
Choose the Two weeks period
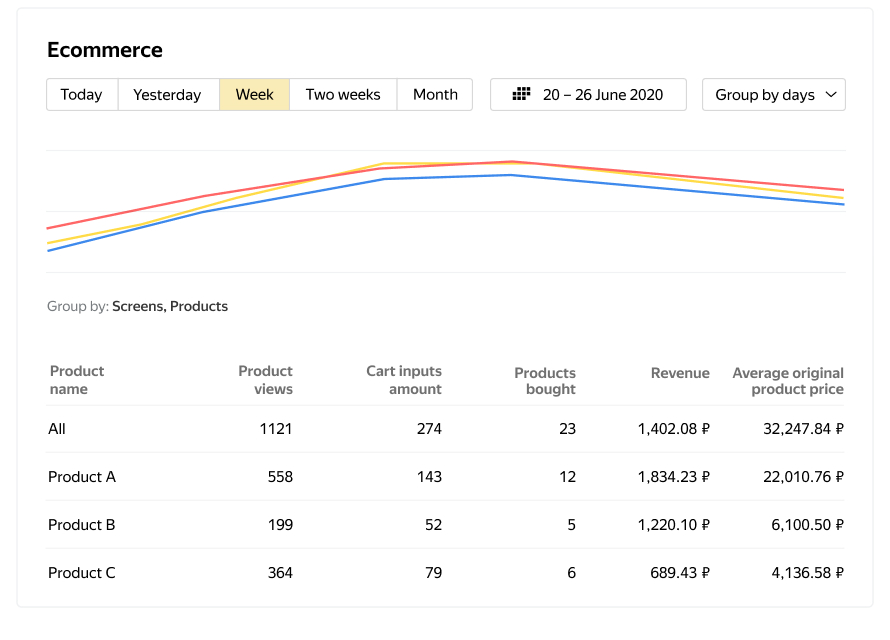click(343, 95)
